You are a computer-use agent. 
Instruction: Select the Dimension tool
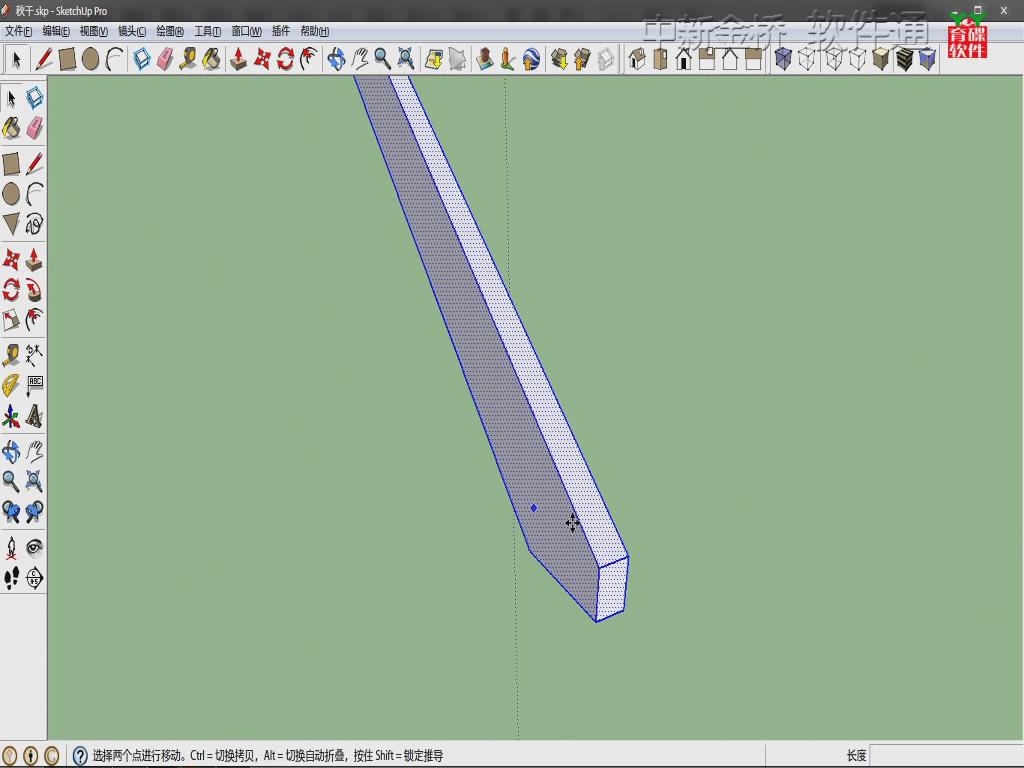35,355
